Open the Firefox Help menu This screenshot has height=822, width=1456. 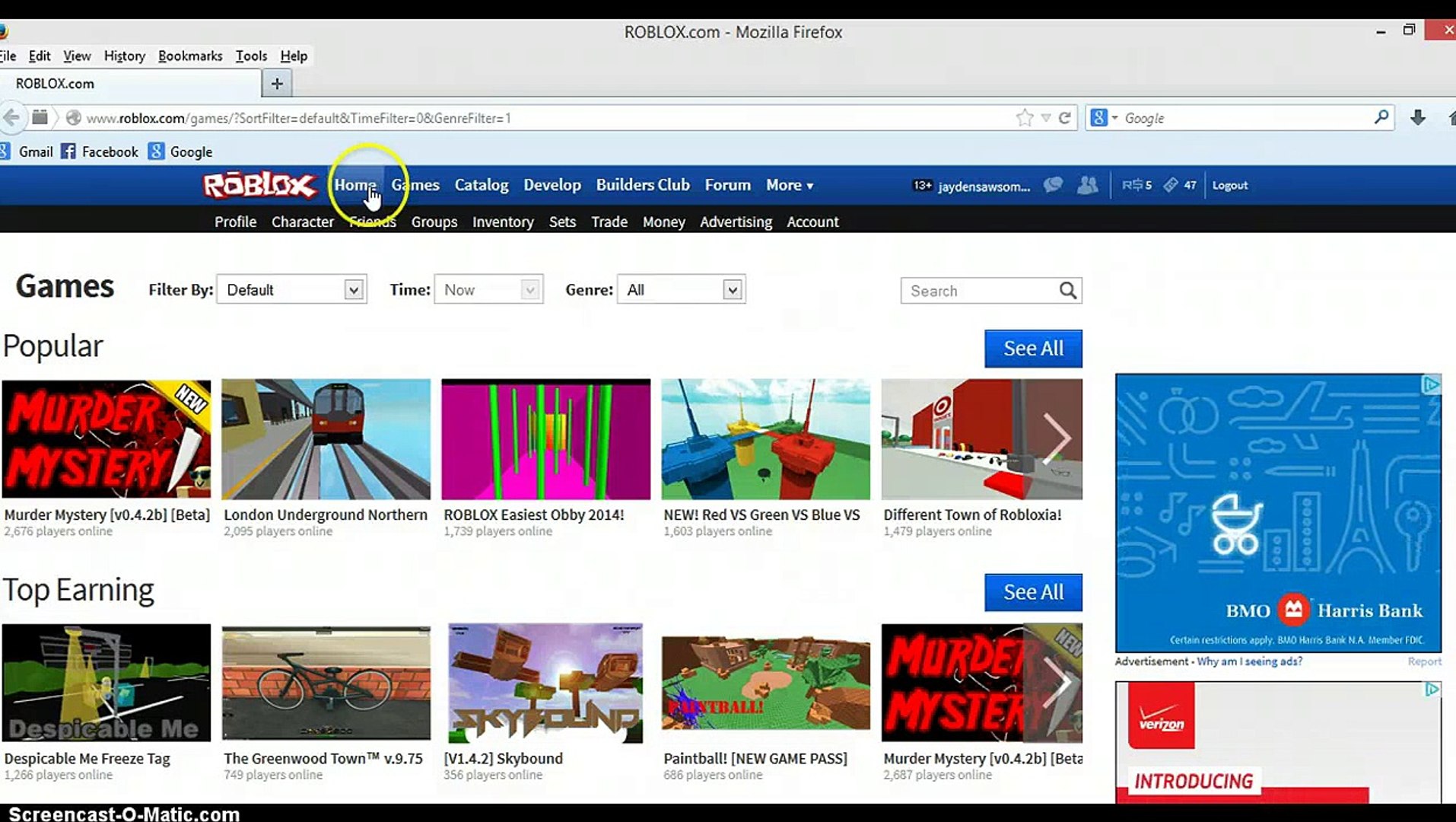point(294,56)
